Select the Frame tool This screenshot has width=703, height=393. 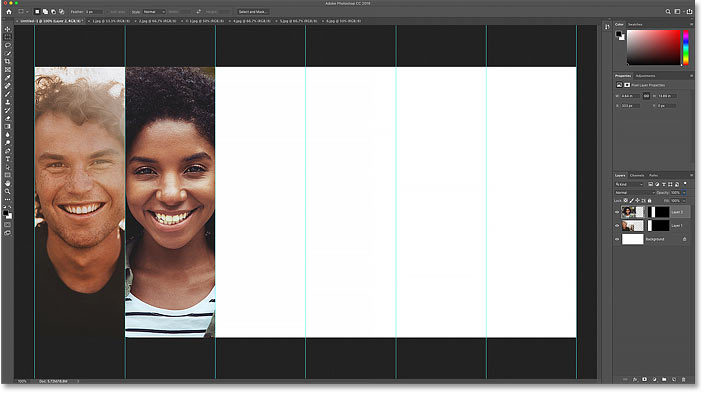[x=8, y=69]
